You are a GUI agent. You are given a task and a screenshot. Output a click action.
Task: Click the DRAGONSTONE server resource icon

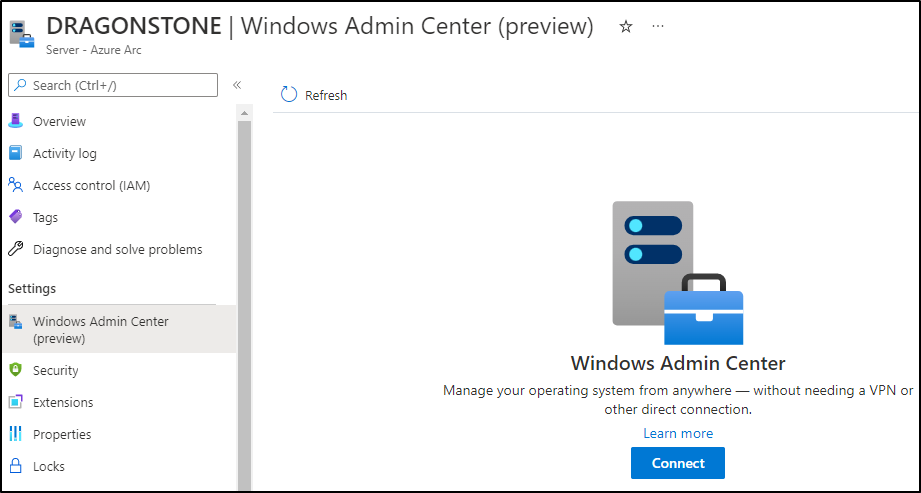pos(22,34)
